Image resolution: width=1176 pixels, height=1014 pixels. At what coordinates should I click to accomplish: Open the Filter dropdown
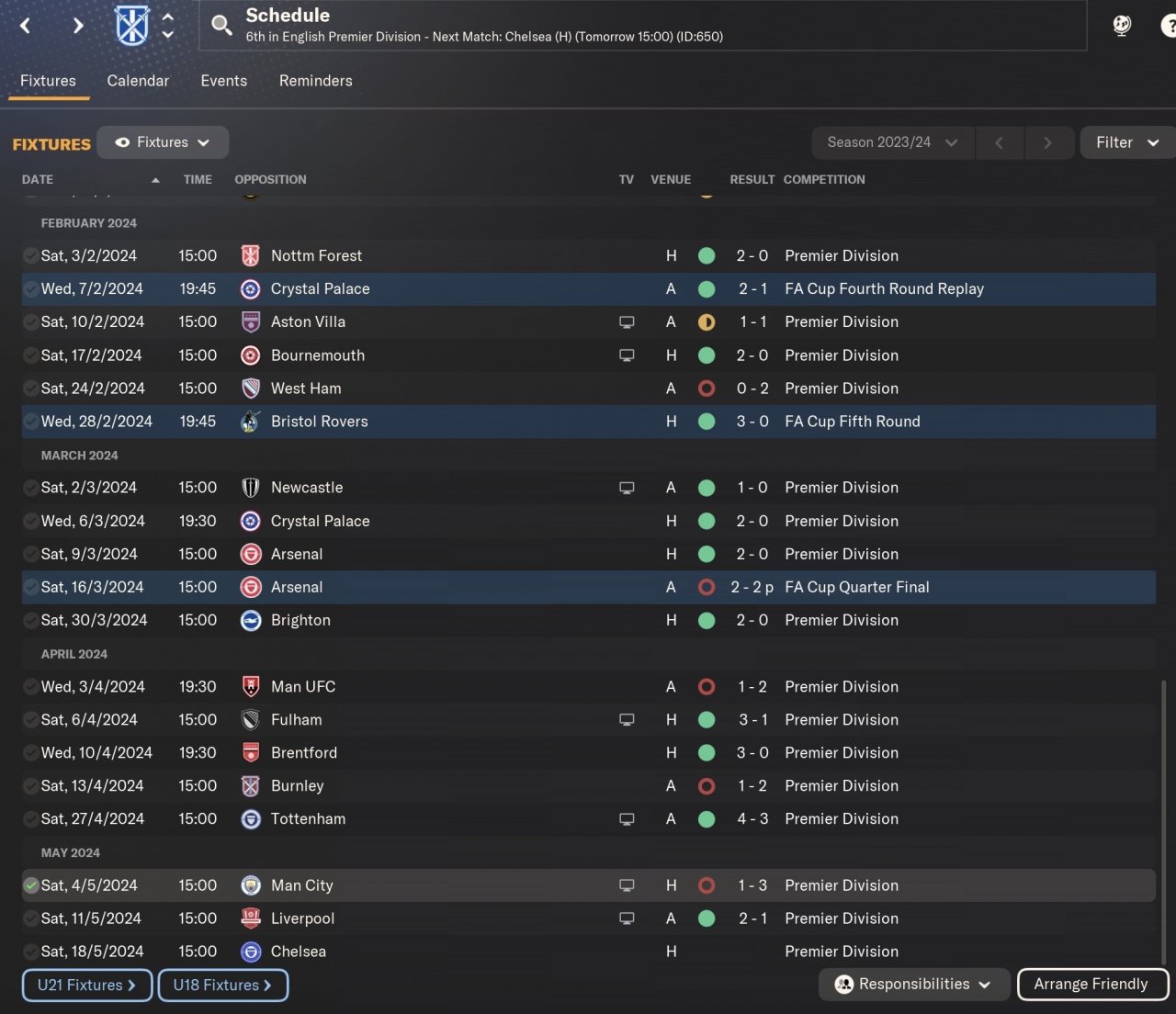pos(1127,142)
